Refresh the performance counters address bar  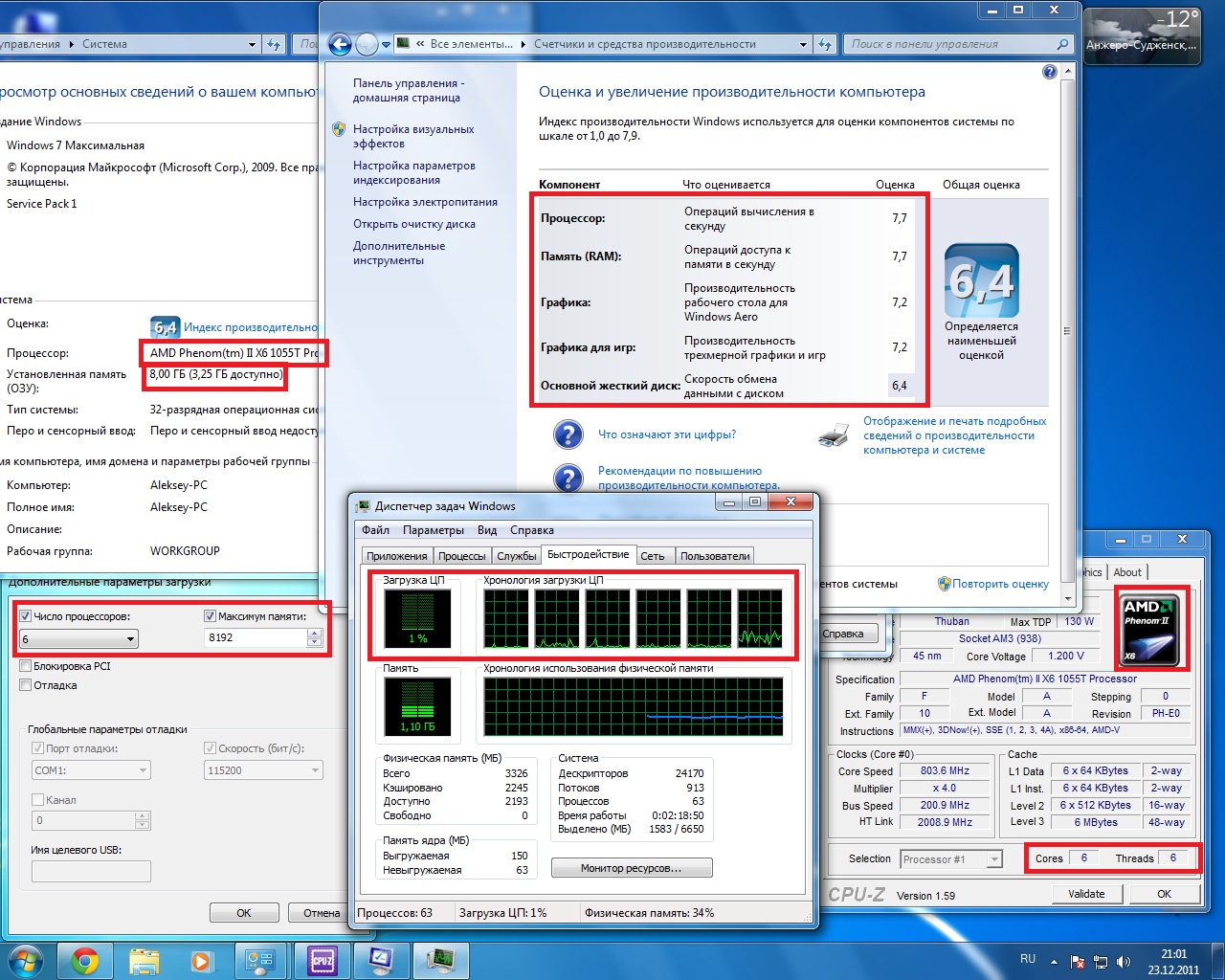825,44
